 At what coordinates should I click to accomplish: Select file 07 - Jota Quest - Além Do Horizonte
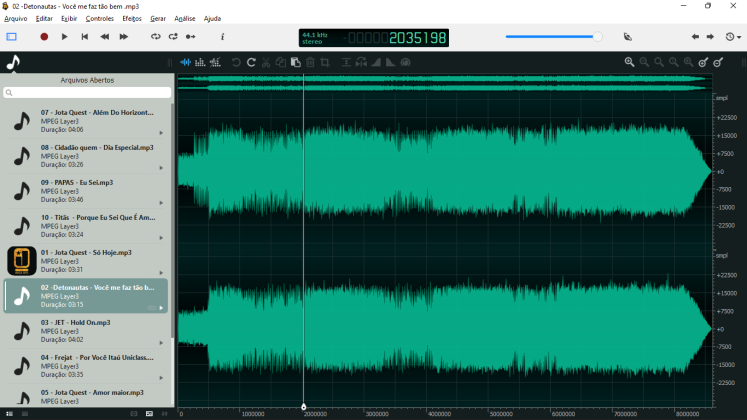[86, 121]
